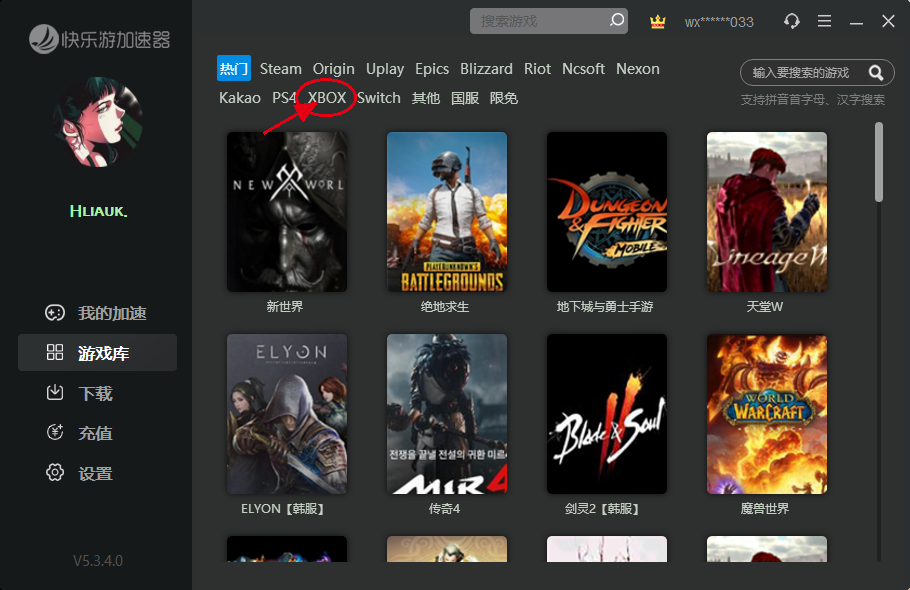Open the hamburger menu icon

click(824, 21)
